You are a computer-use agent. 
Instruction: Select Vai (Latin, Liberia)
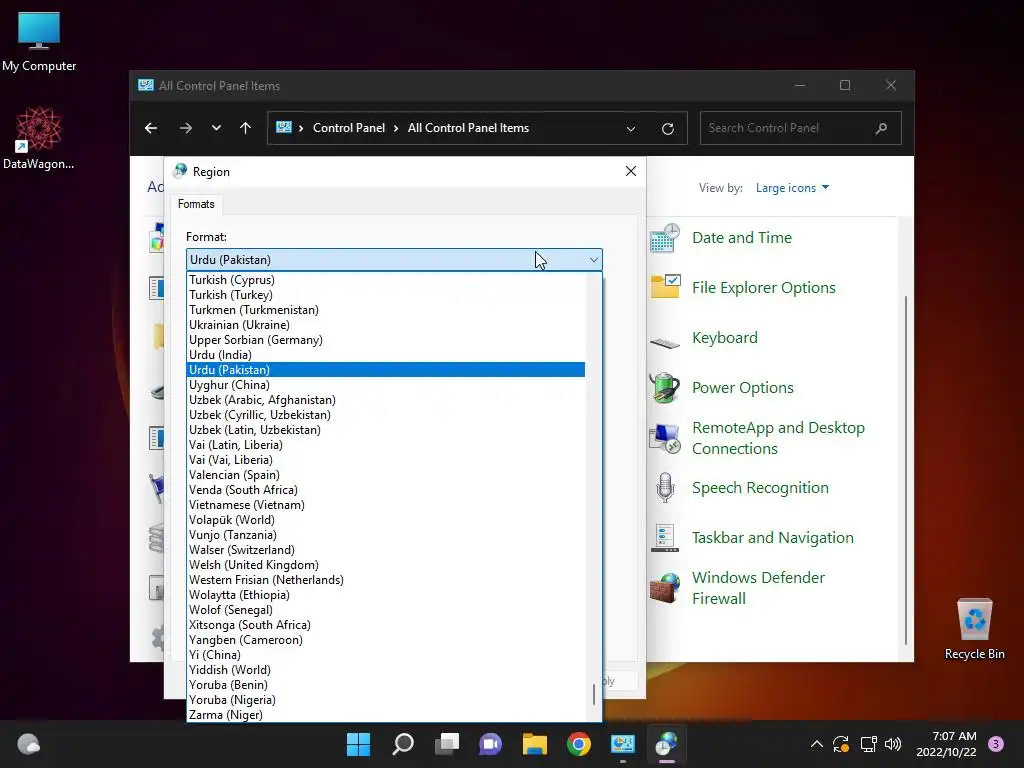(x=385, y=445)
